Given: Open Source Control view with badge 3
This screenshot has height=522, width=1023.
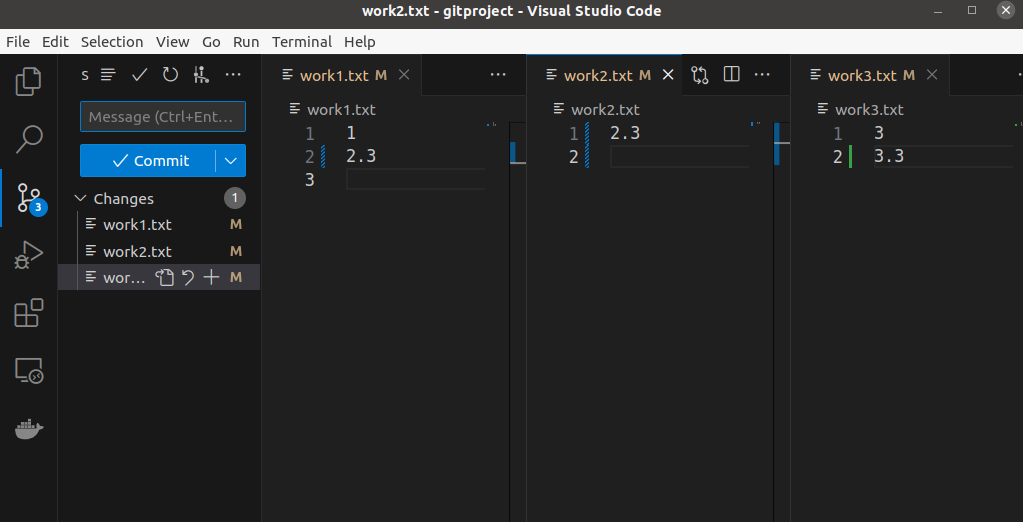Looking at the screenshot, I should [x=30, y=198].
